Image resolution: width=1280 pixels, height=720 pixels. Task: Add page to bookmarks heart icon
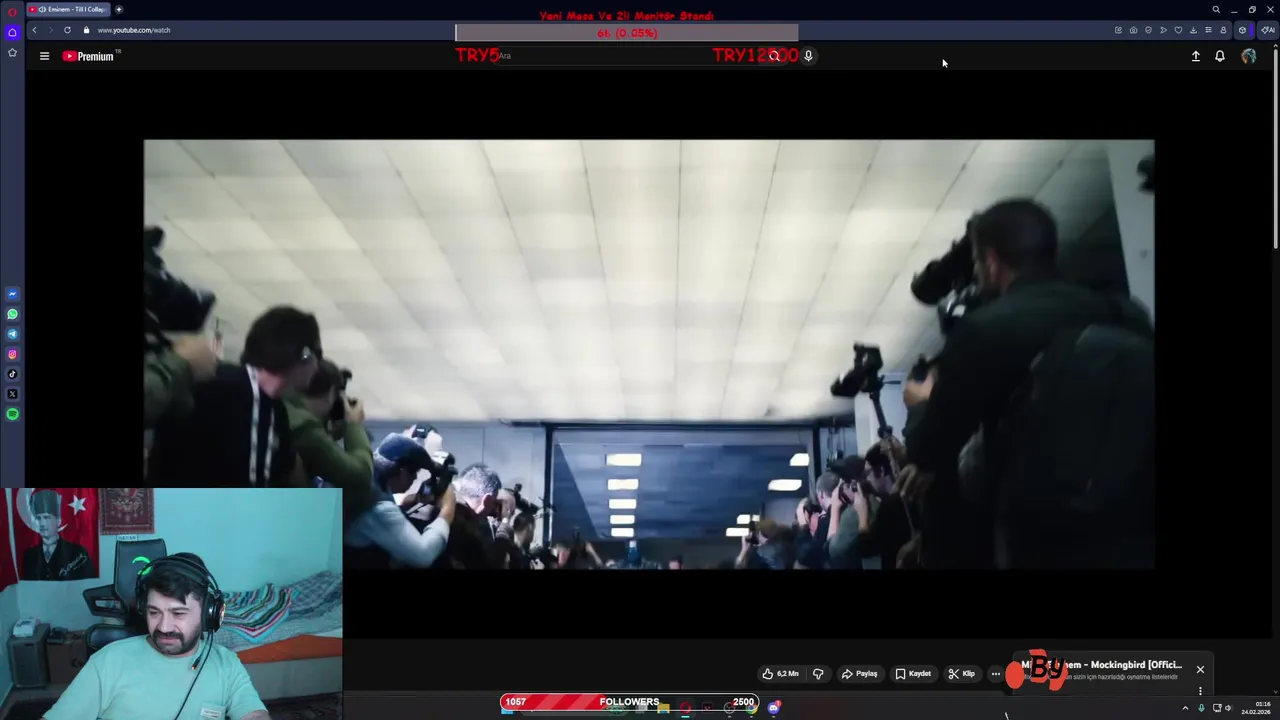(1178, 30)
